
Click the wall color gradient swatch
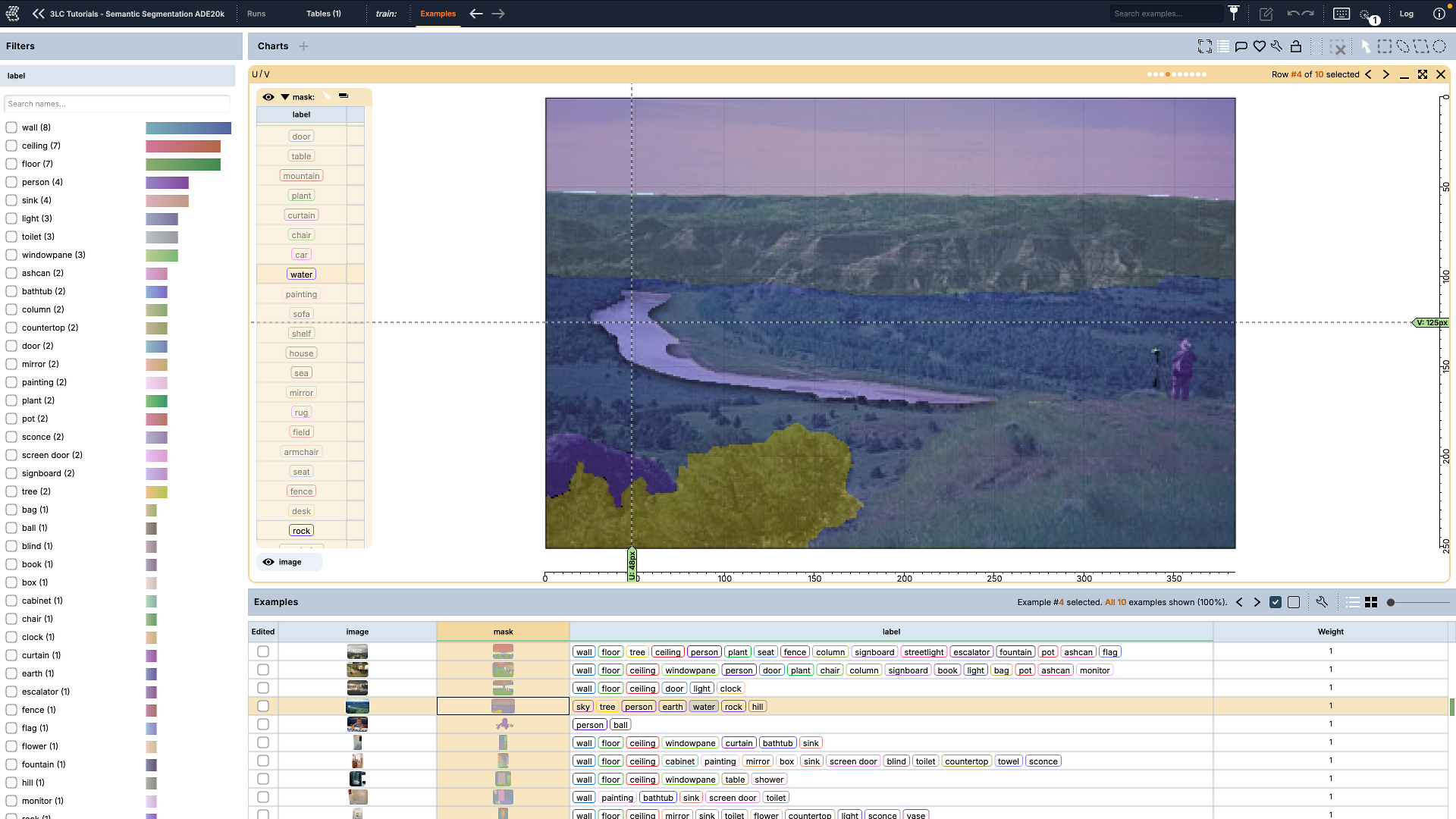click(x=188, y=128)
